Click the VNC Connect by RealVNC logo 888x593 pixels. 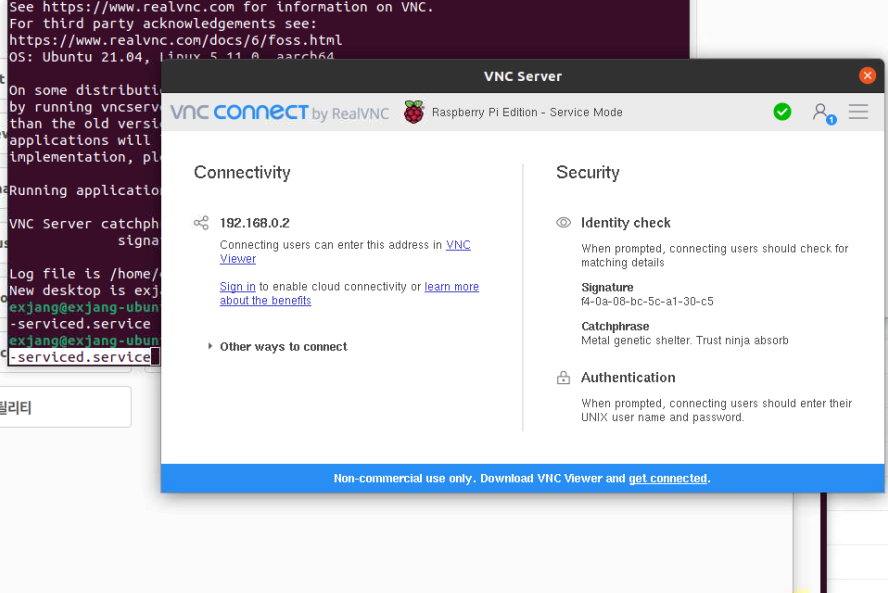(x=280, y=112)
